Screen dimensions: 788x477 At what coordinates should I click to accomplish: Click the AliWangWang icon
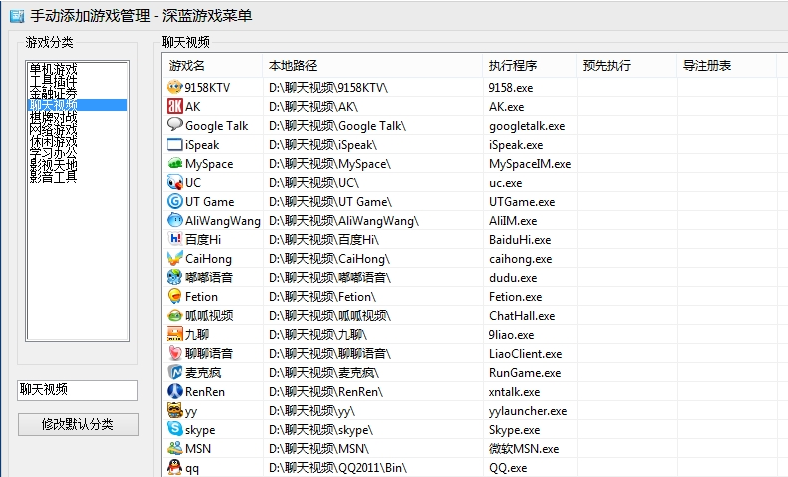click(x=174, y=220)
